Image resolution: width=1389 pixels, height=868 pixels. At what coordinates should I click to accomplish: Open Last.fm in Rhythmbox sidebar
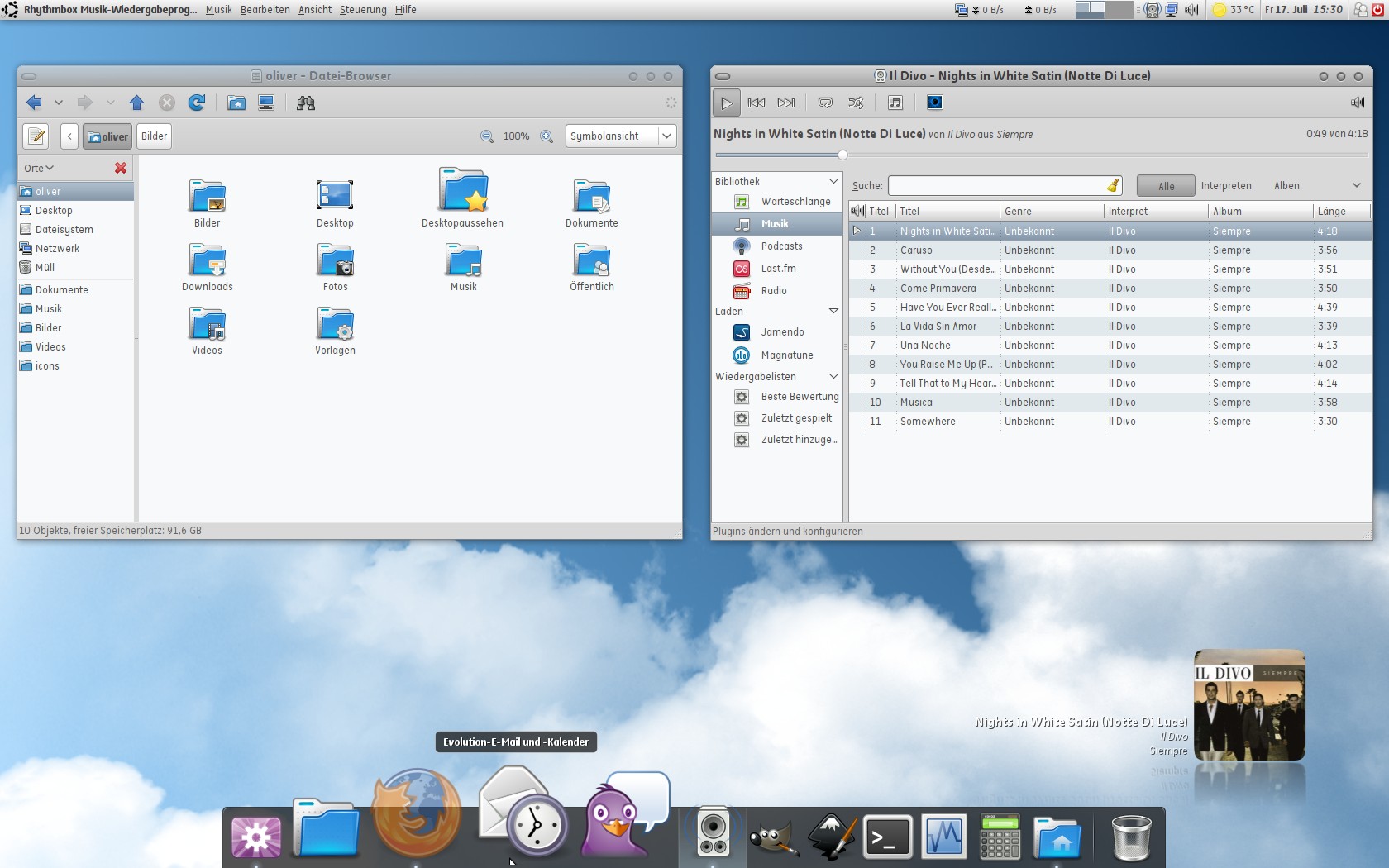click(777, 269)
